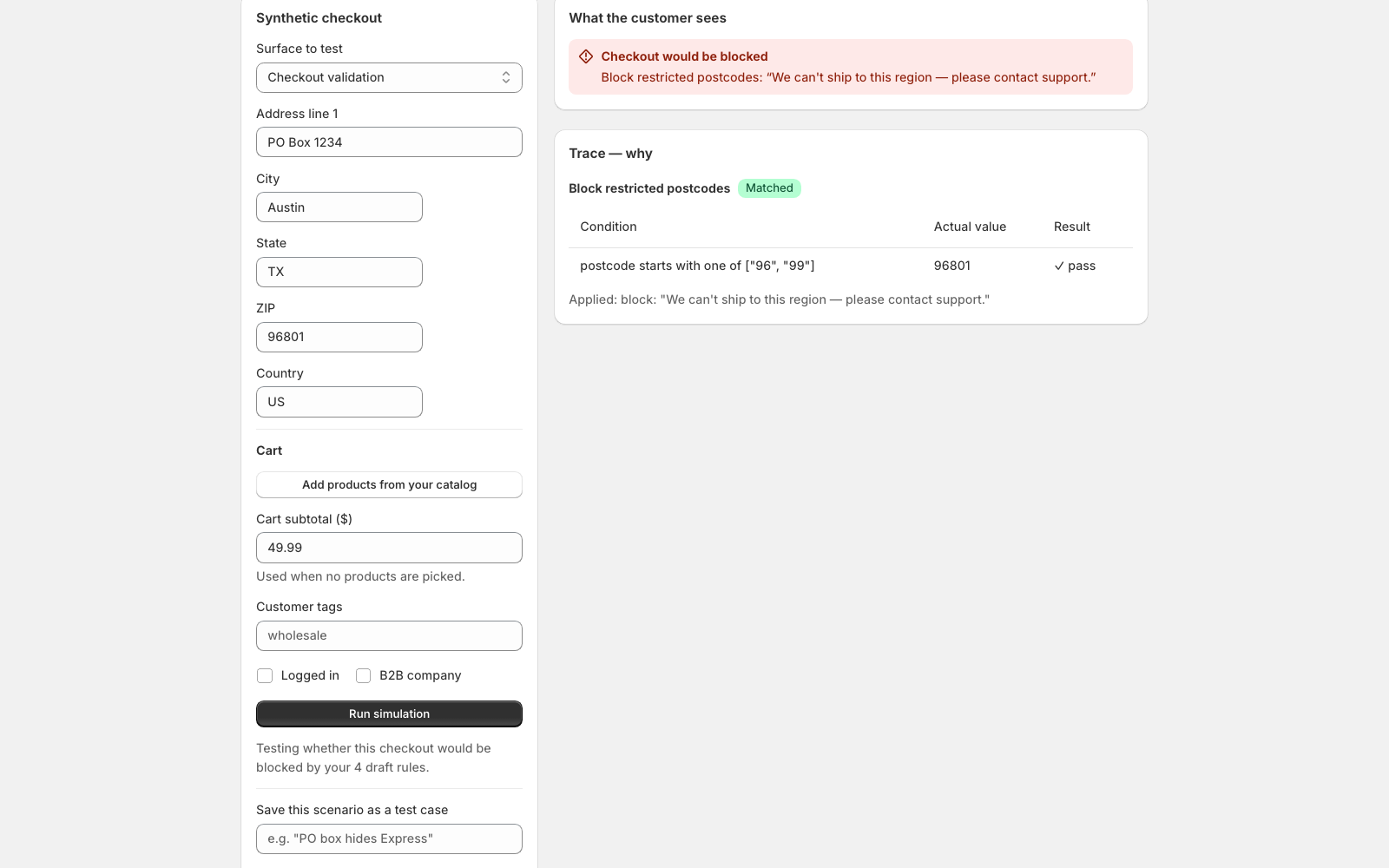This screenshot has height=868, width=1389.
Task: Click the Result column header
Action: [x=1072, y=227]
